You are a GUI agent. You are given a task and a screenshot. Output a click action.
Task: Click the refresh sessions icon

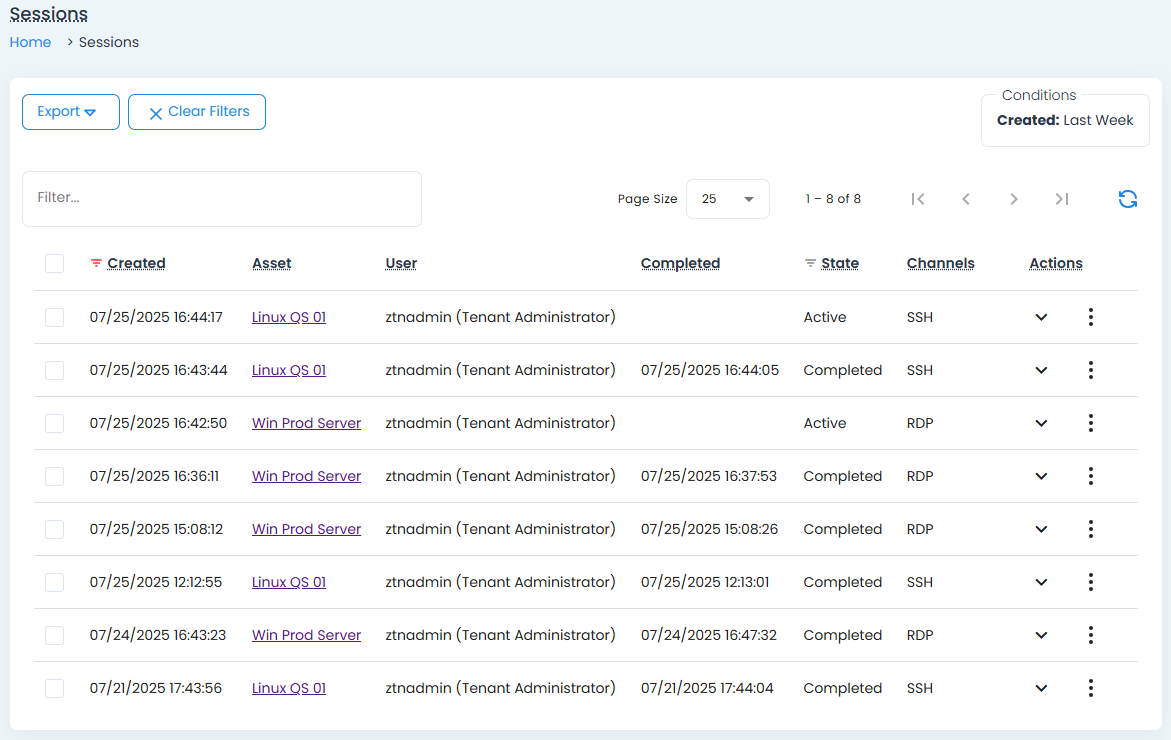tap(1127, 199)
